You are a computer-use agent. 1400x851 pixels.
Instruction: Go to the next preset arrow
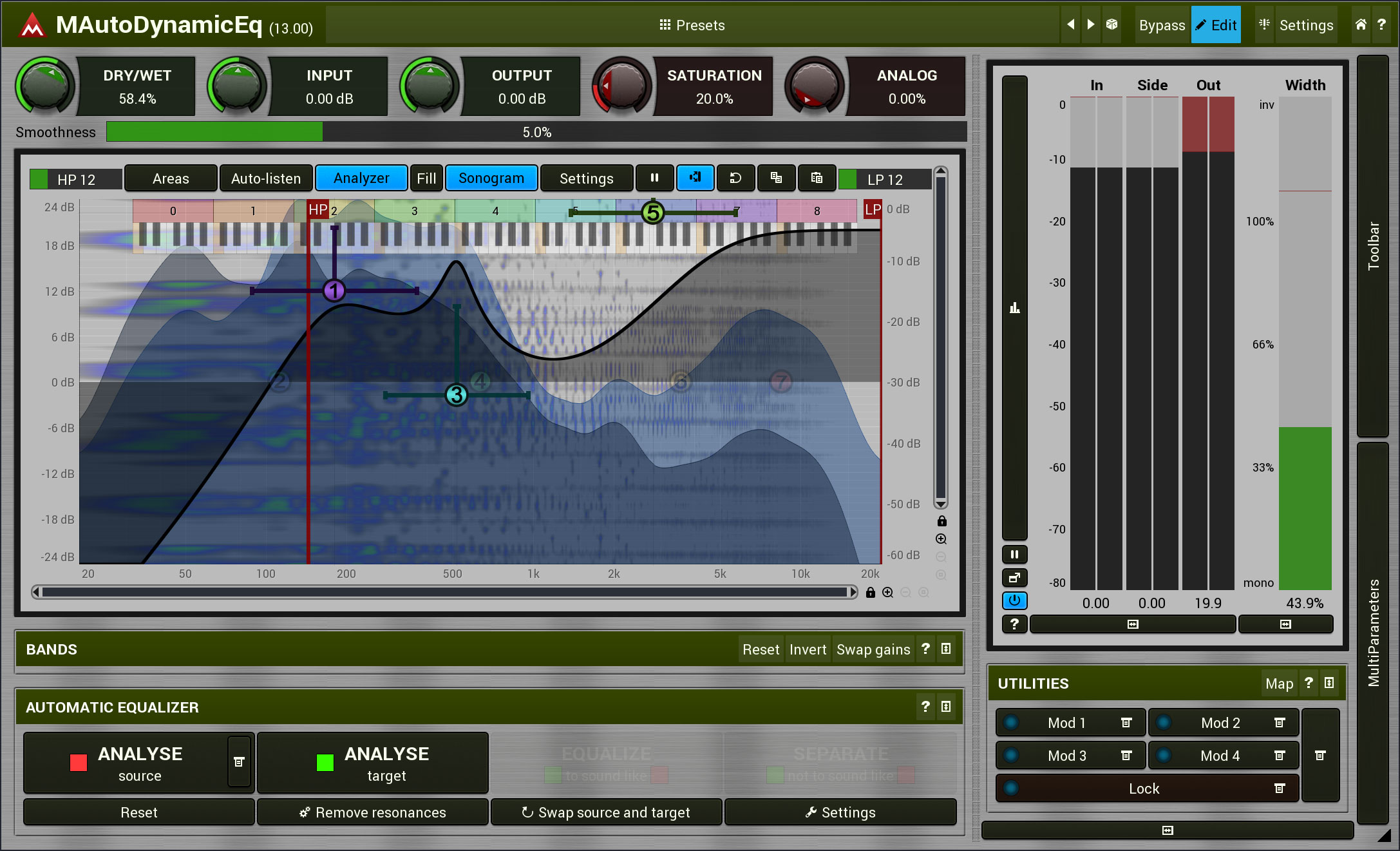tap(1090, 24)
